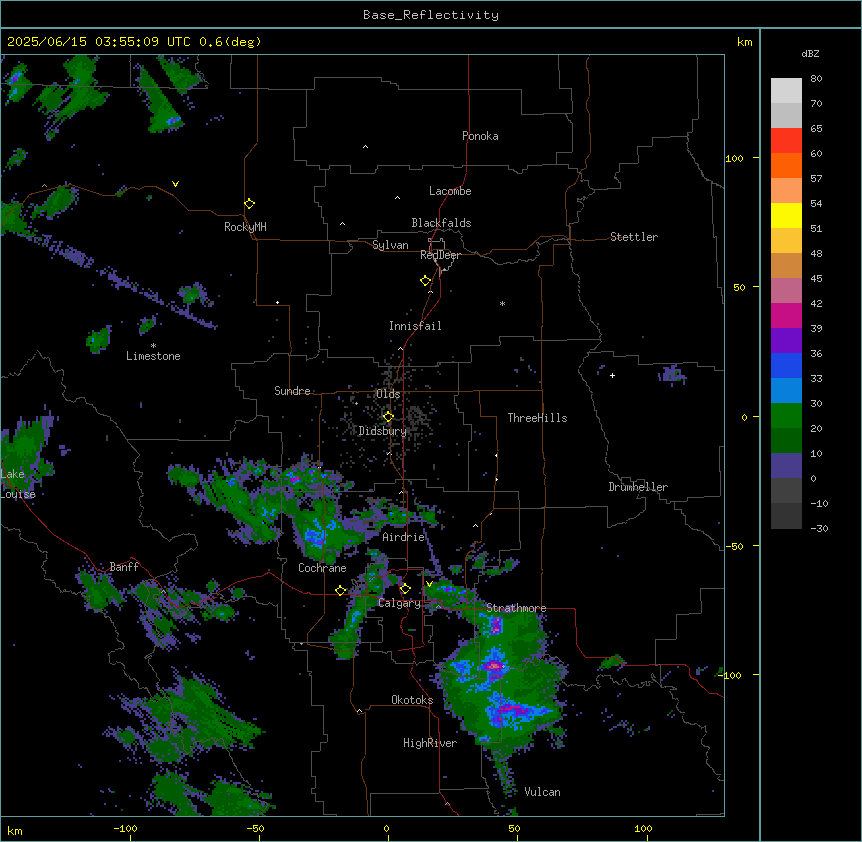Click the white caret marker below Ponoka
The width and height of the screenshot is (862, 842).
366,147
